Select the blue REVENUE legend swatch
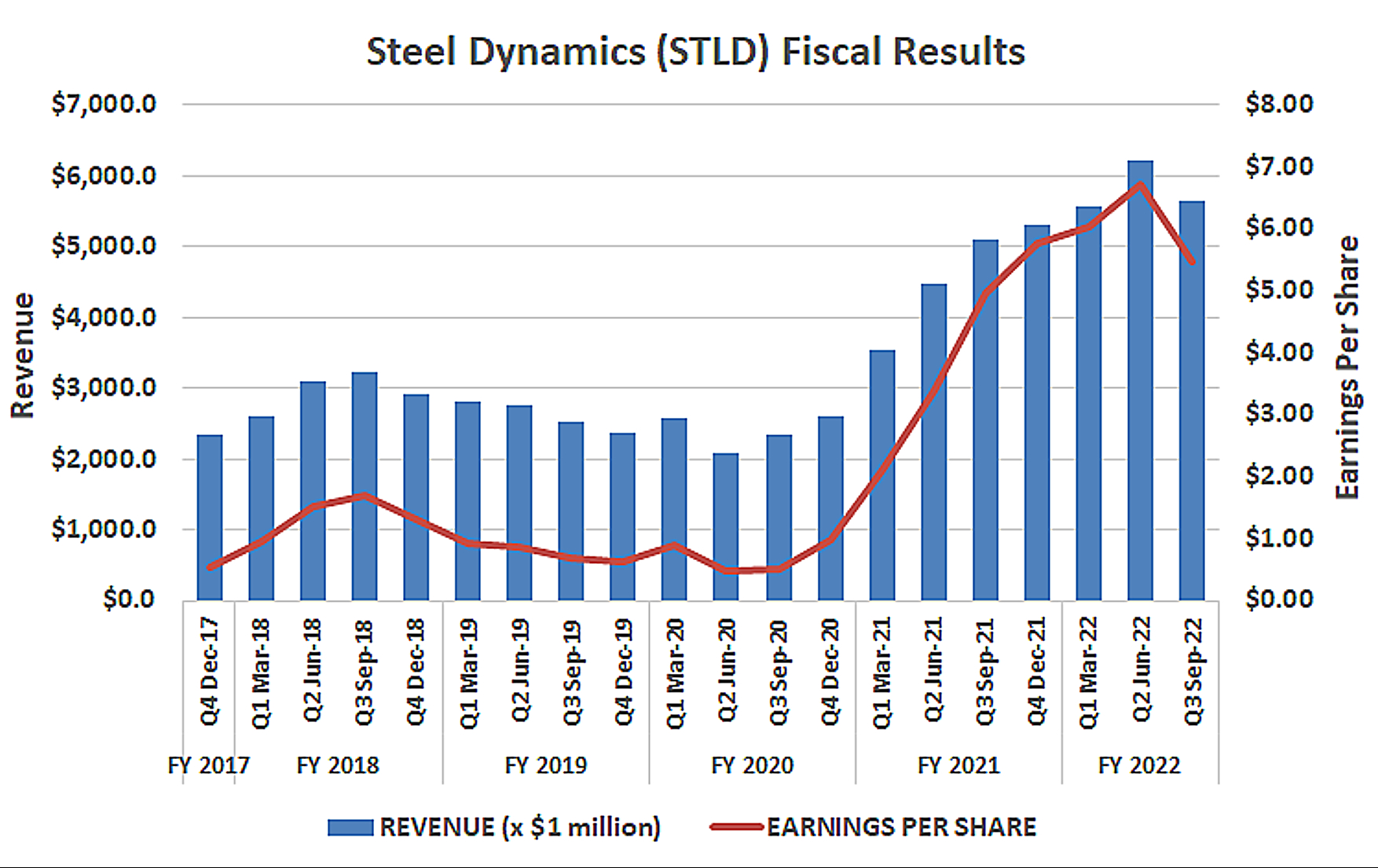 (350, 827)
